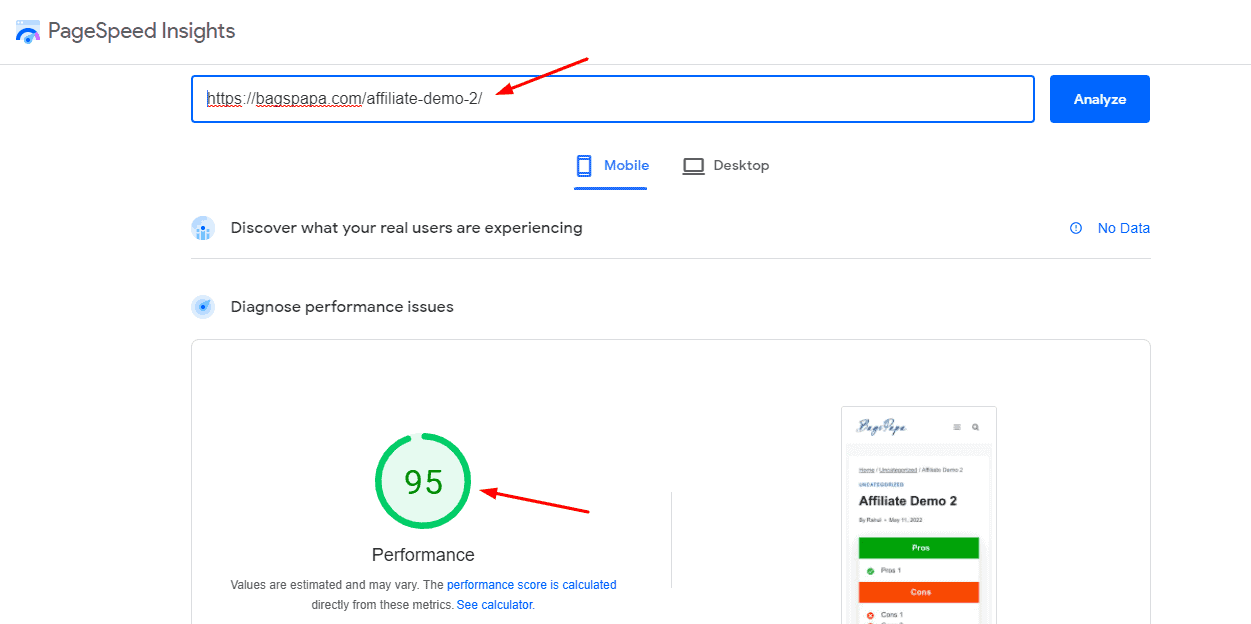Screen dimensions: 1251x624
Task: Switch to the Desktop tab
Action: click(x=726, y=166)
